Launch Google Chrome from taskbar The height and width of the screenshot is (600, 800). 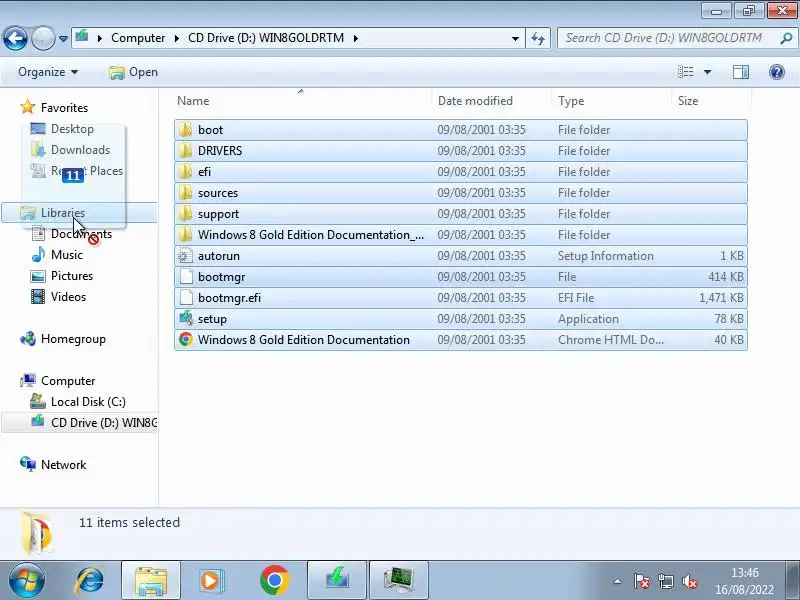[x=274, y=580]
